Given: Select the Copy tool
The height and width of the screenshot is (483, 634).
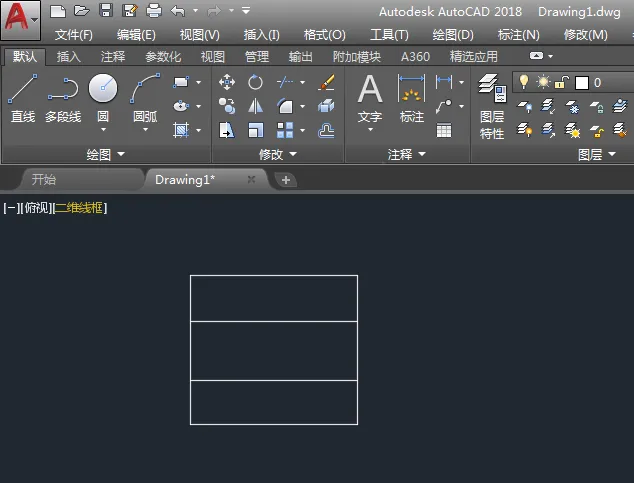Looking at the screenshot, I should (227, 106).
